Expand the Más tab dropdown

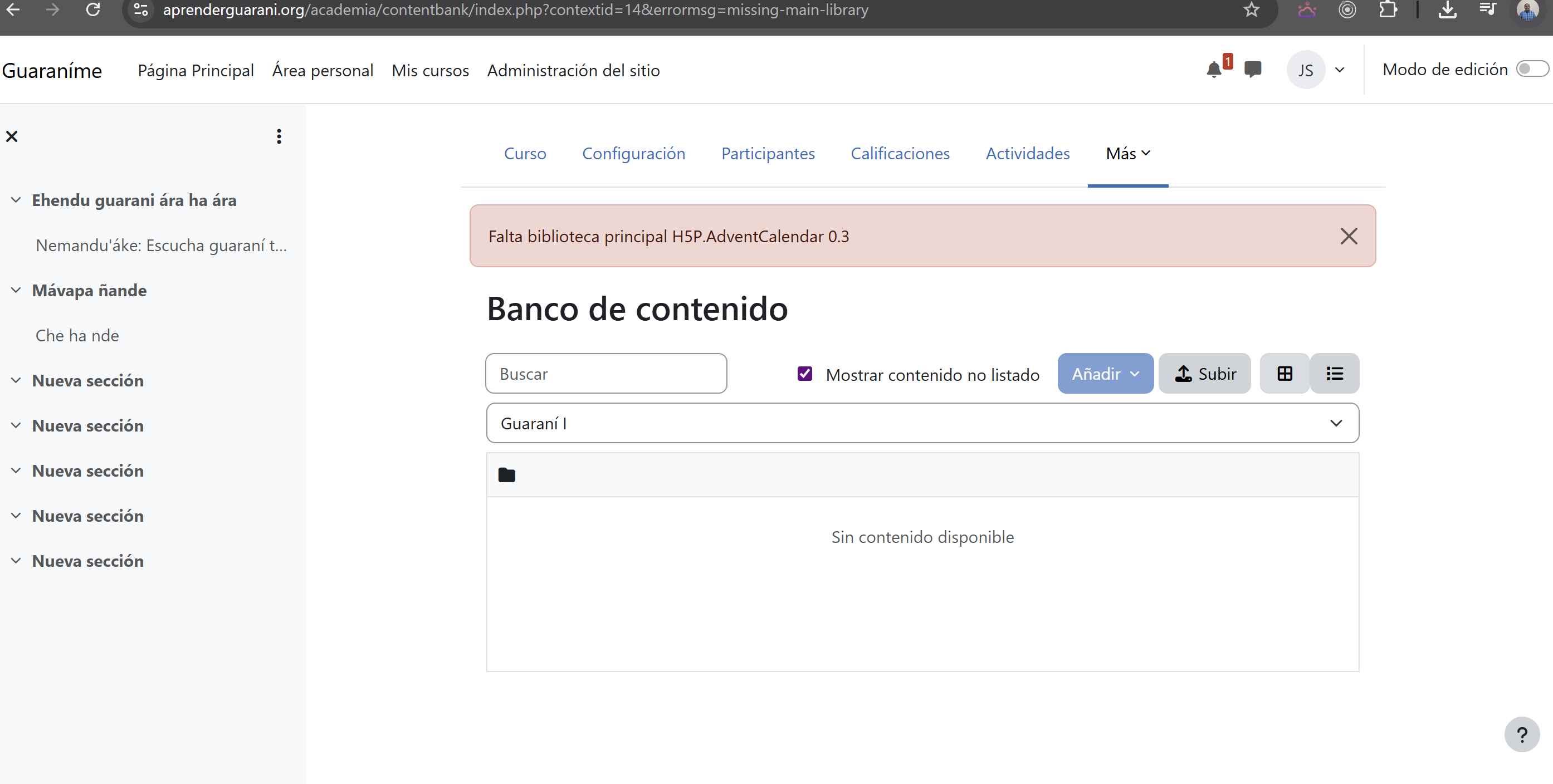tap(1128, 153)
